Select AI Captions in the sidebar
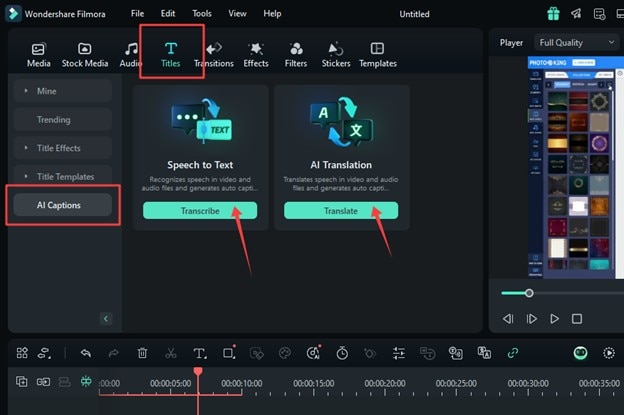 click(62, 205)
